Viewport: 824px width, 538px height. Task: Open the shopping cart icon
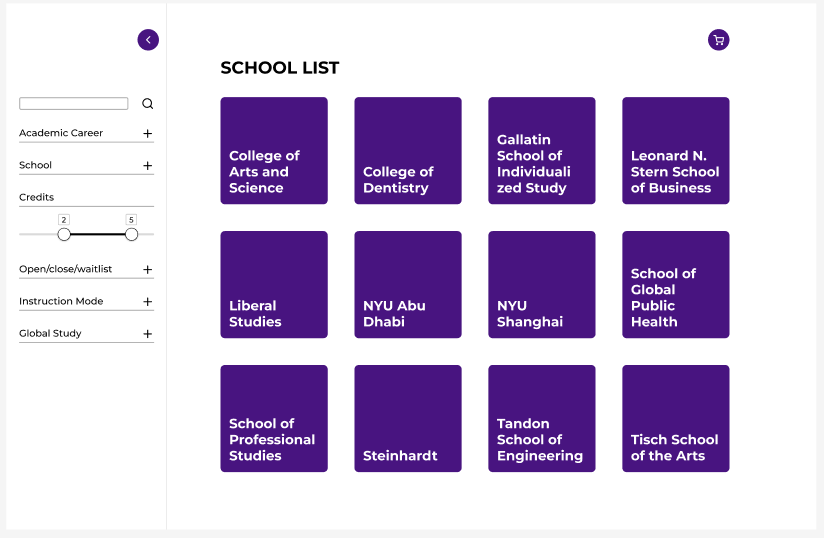click(x=718, y=40)
